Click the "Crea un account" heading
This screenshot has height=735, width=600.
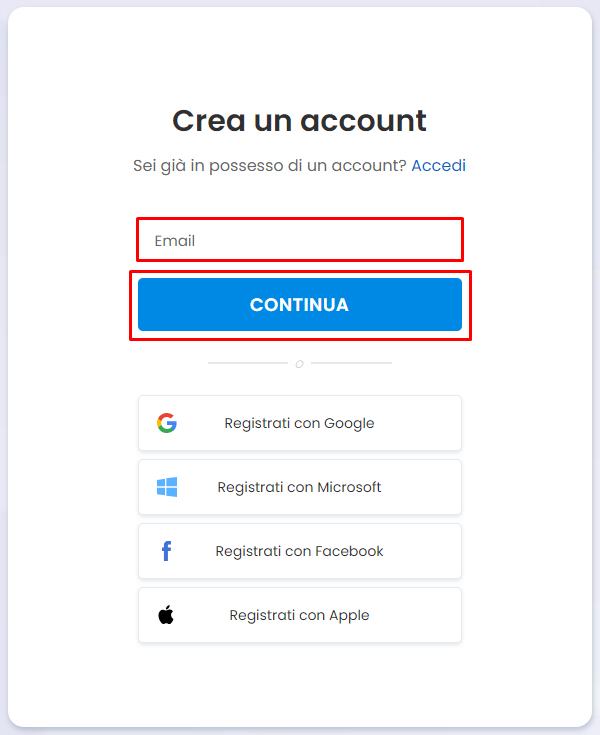300,121
